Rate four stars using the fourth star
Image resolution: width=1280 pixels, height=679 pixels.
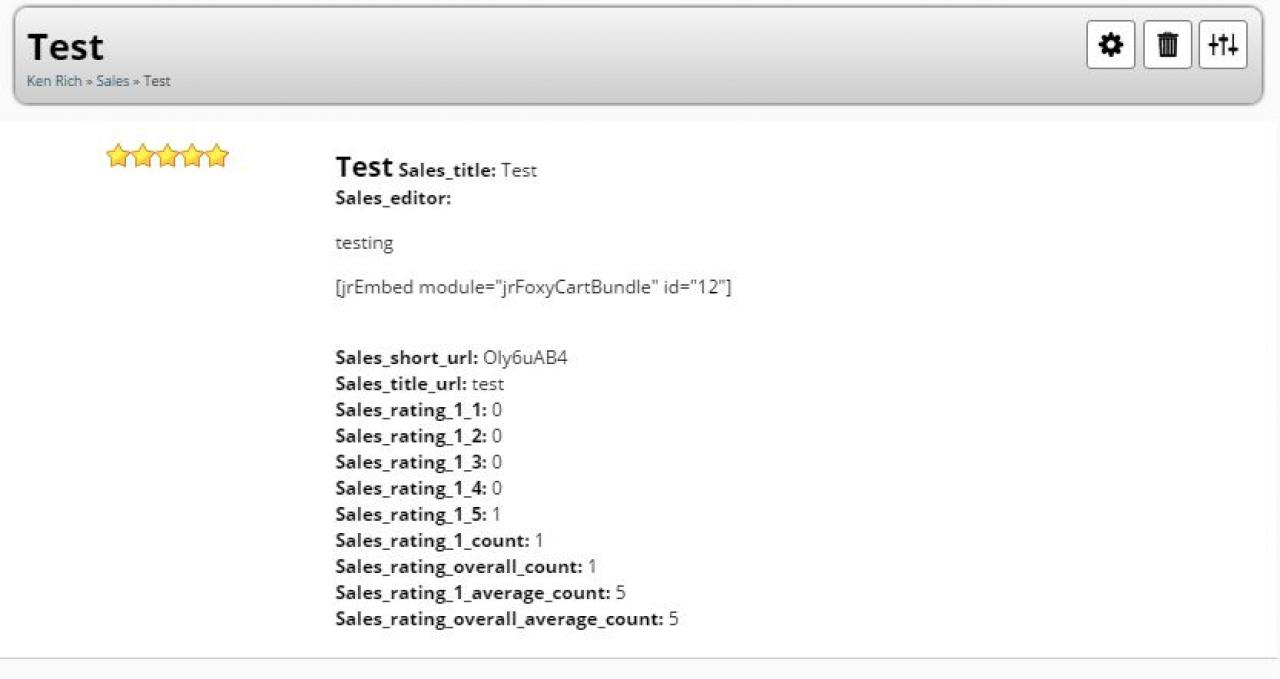pos(192,156)
